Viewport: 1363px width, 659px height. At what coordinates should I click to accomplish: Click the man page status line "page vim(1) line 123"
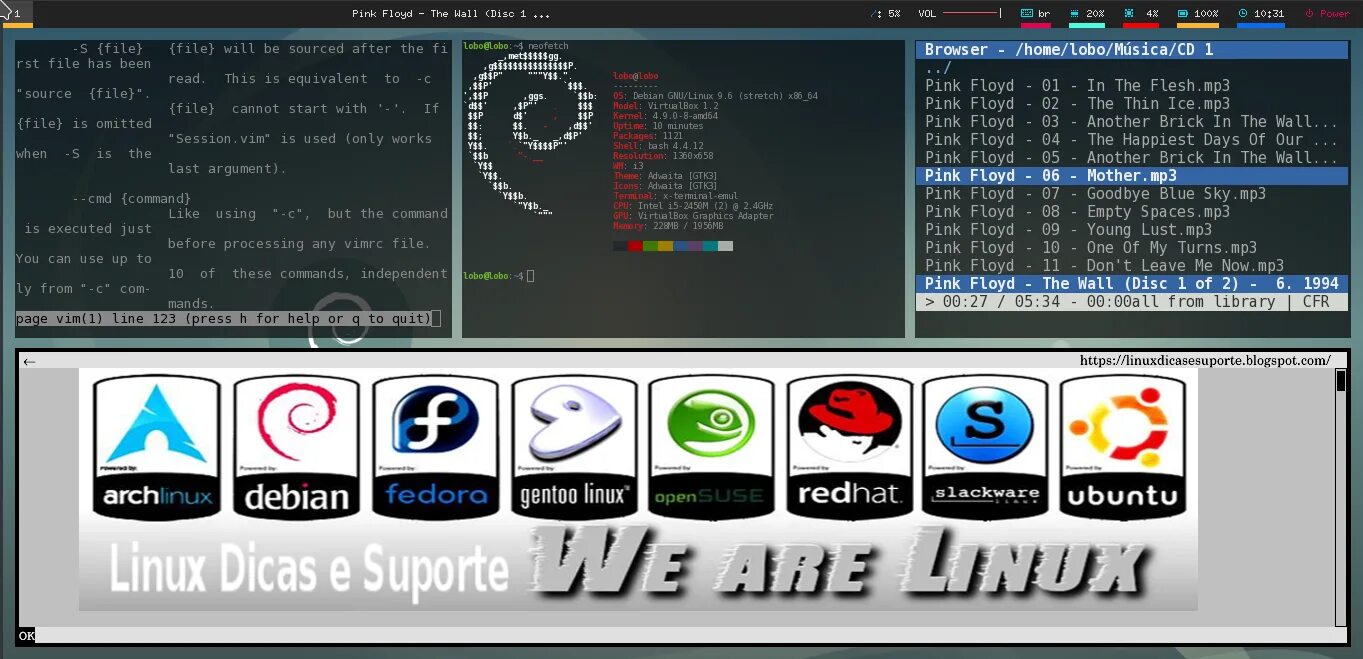(x=224, y=319)
